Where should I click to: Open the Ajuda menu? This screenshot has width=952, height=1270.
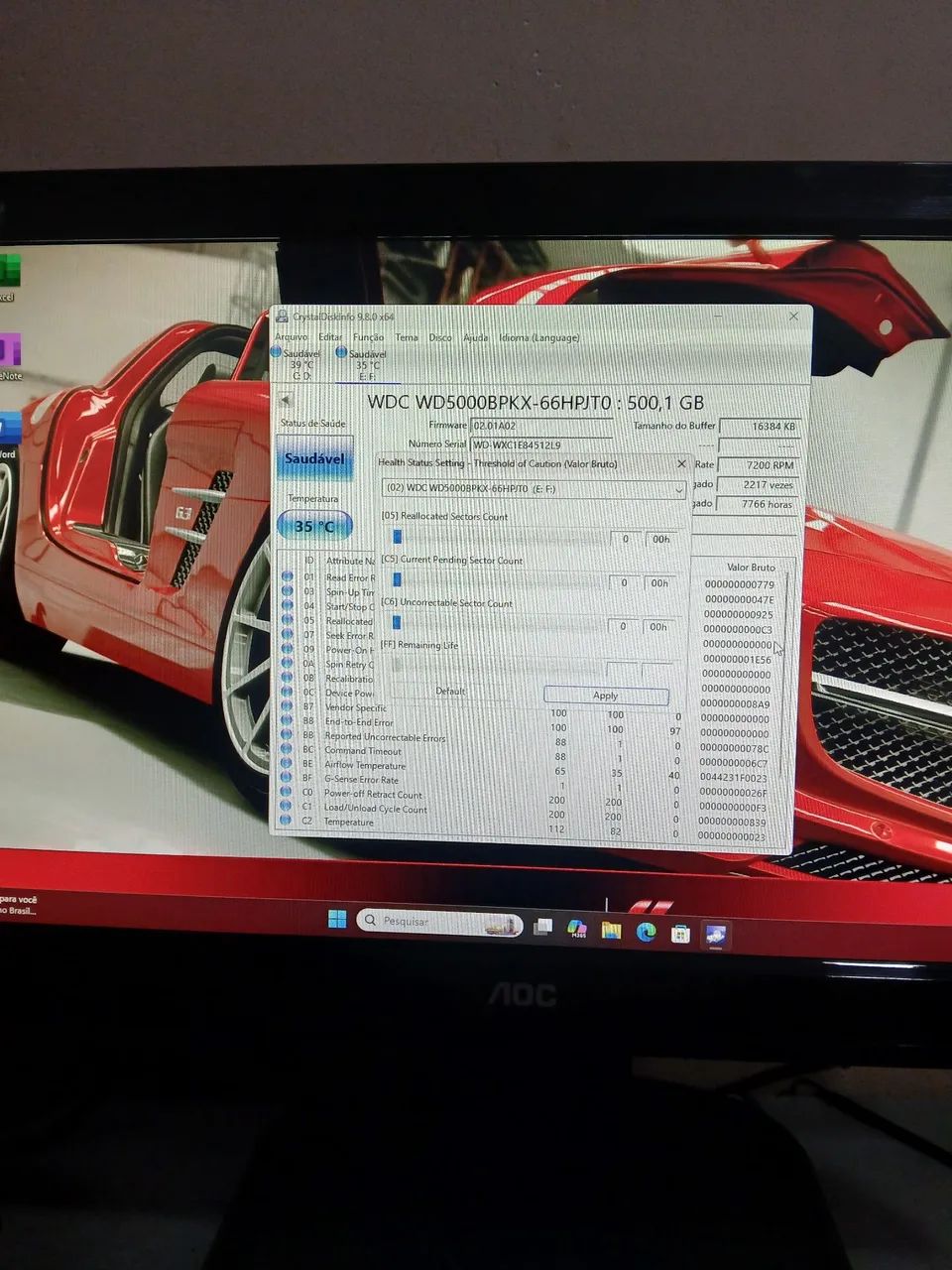(476, 337)
